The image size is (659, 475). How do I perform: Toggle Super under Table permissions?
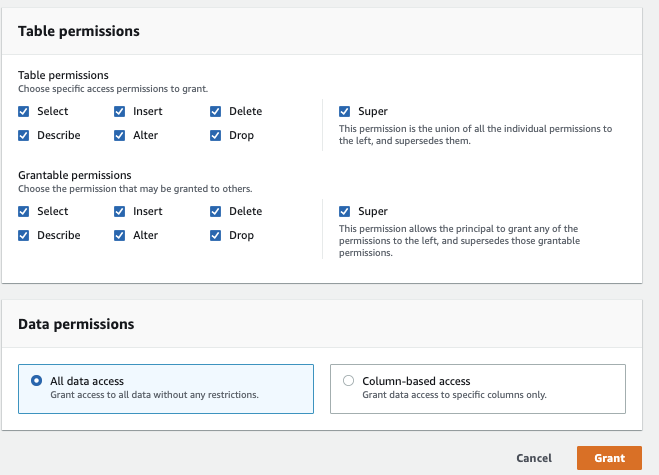pyautogui.click(x=345, y=111)
